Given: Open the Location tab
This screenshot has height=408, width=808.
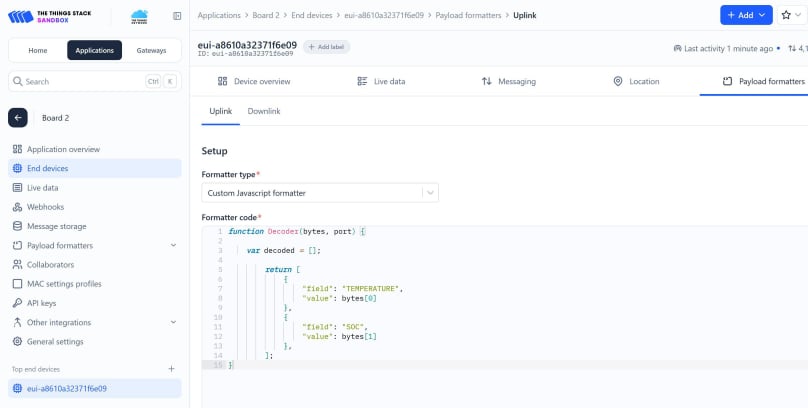Looking at the screenshot, I should (x=636, y=81).
